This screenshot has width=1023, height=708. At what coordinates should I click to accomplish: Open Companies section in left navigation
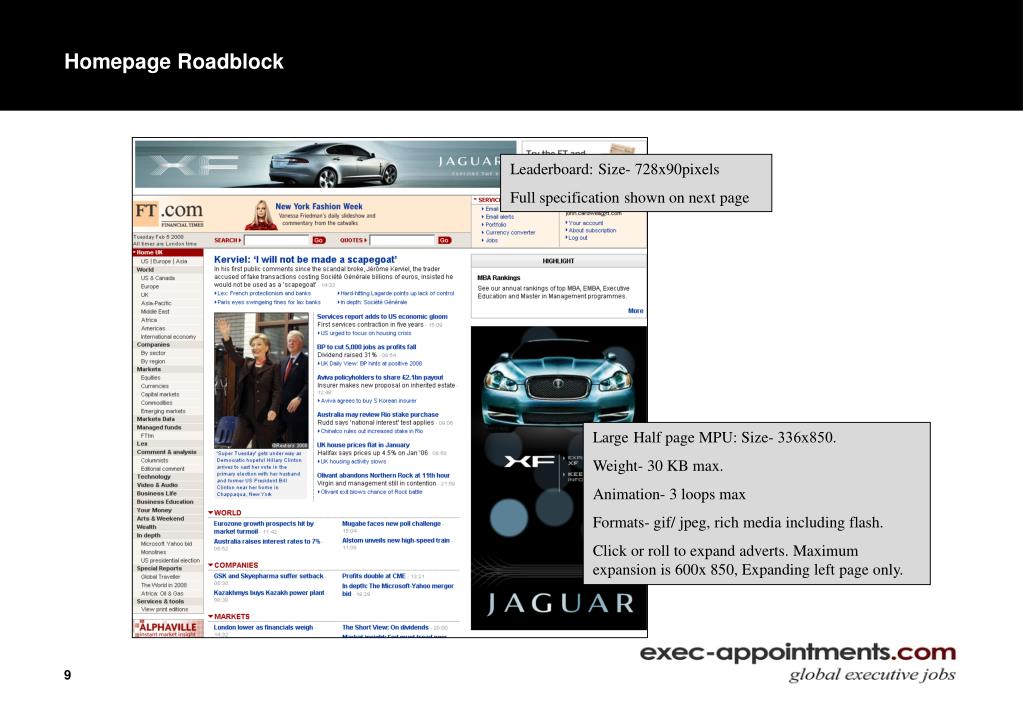153,345
